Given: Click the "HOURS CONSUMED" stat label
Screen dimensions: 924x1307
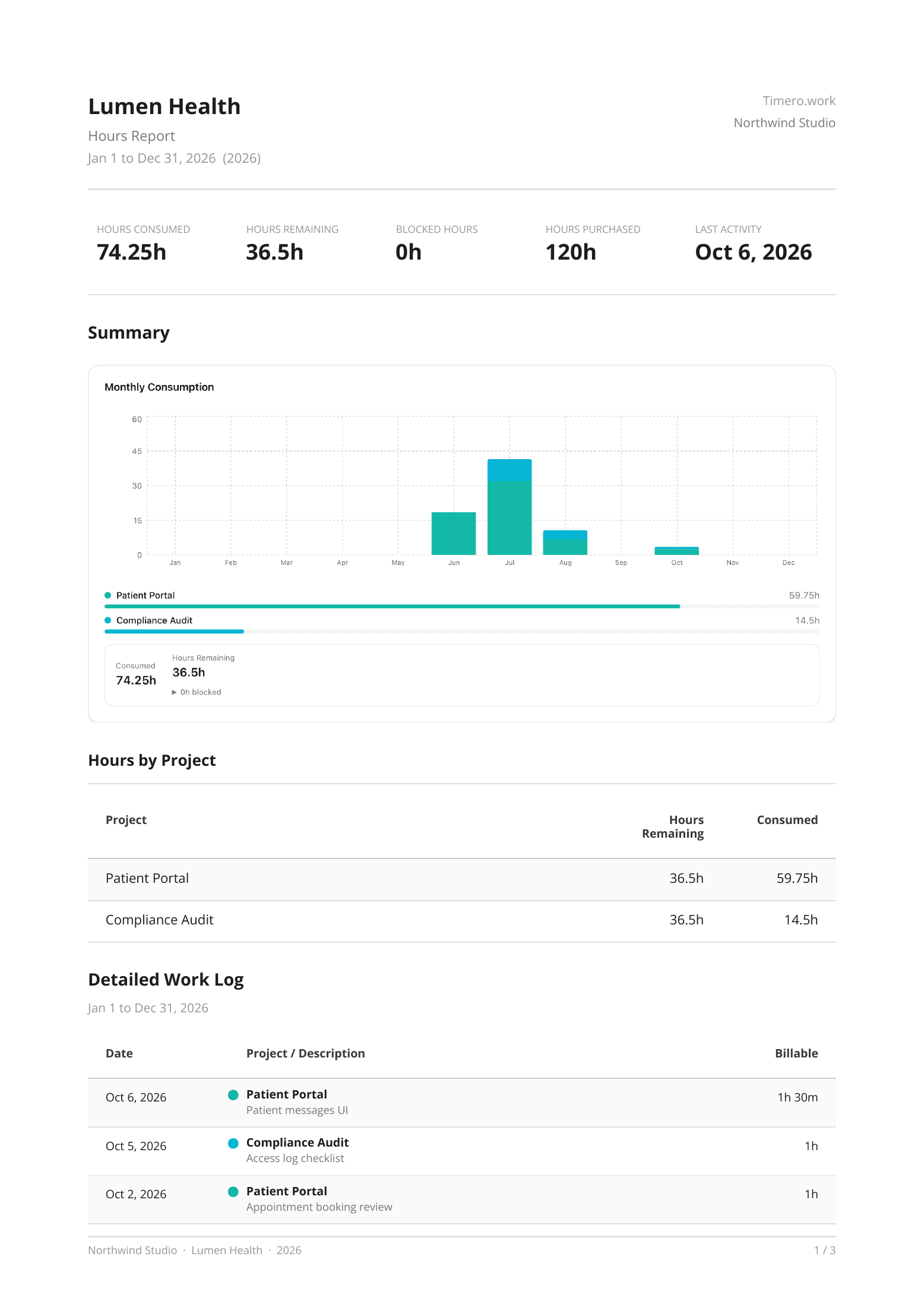Looking at the screenshot, I should (x=144, y=229).
